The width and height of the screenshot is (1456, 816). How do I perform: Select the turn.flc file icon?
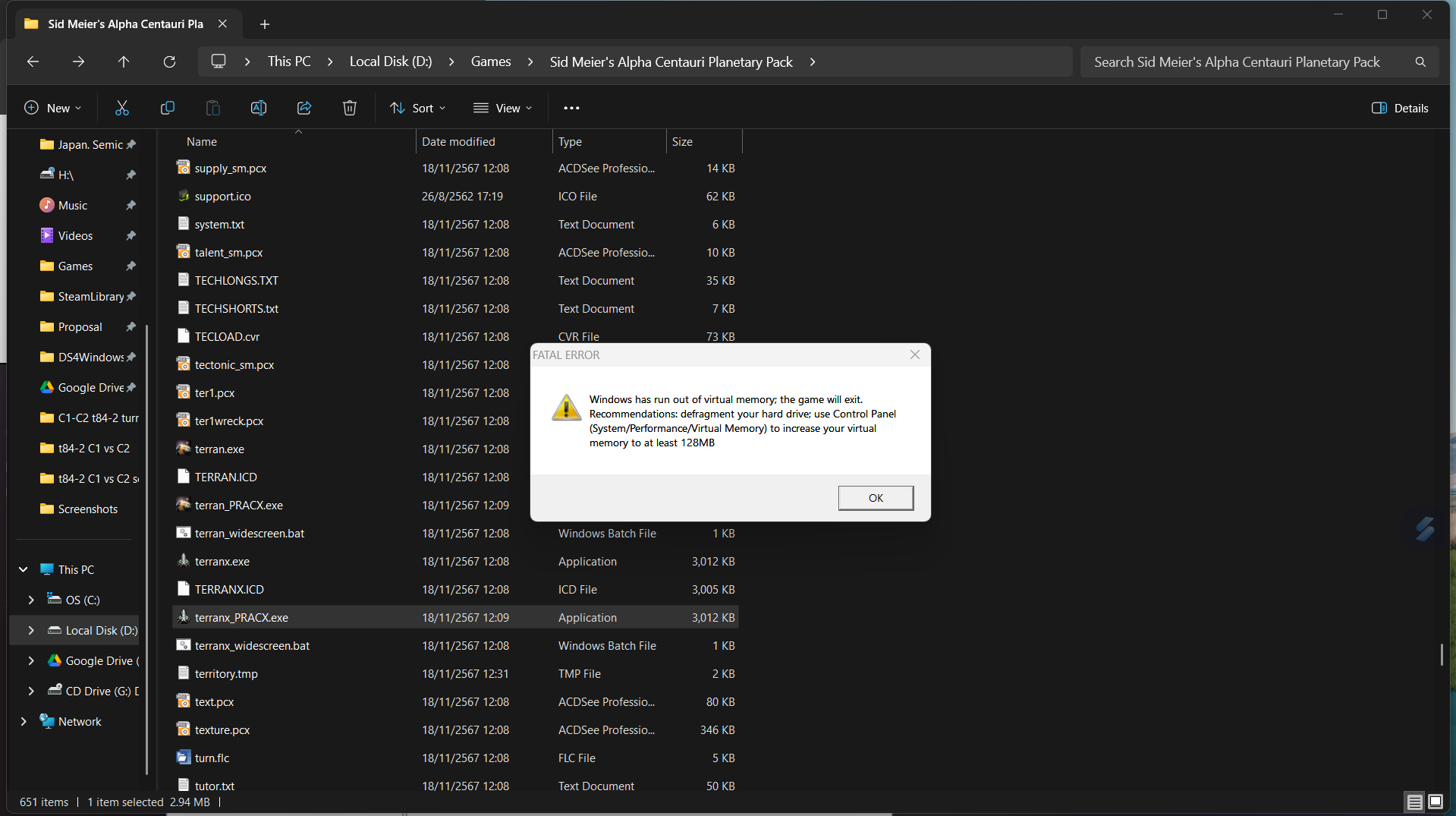pos(183,758)
